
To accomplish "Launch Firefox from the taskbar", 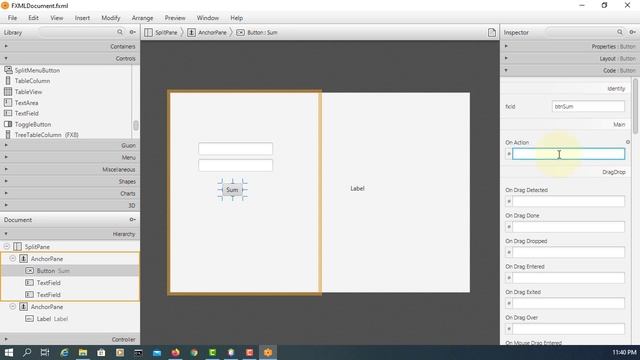I will [x=176, y=353].
